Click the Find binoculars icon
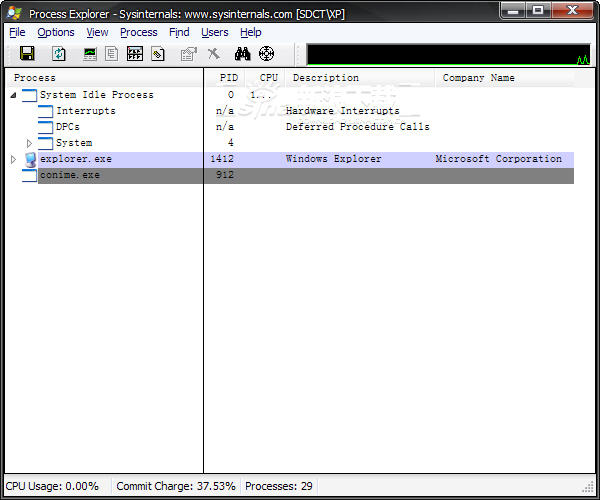This screenshot has width=600, height=500. [x=243, y=54]
